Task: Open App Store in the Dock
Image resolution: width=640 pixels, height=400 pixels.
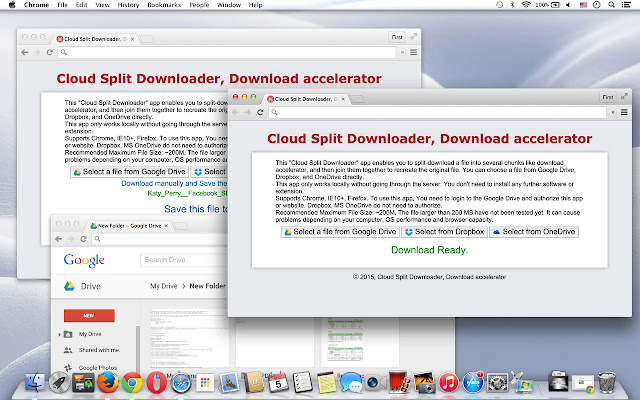Action: coord(473,382)
